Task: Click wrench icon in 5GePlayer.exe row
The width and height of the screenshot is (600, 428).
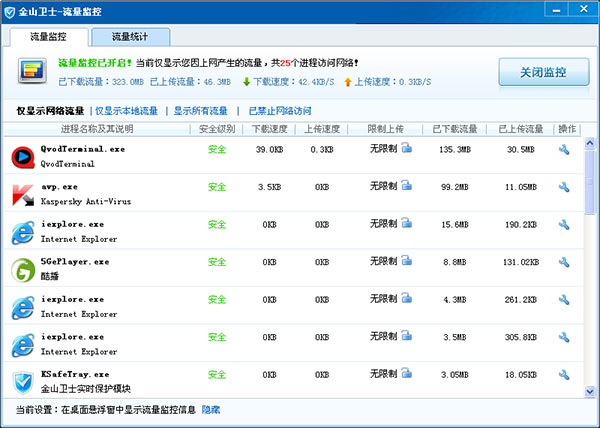Action: click(564, 262)
